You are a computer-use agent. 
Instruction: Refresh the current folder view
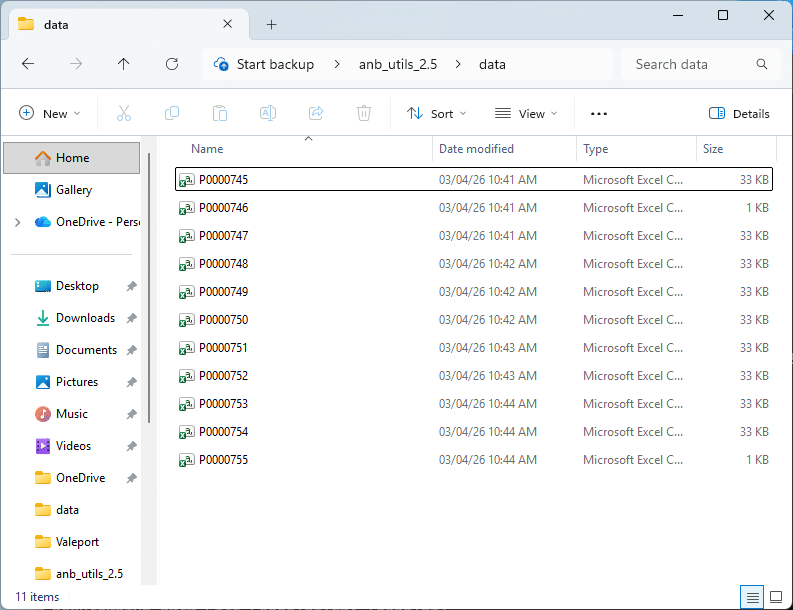[172, 64]
